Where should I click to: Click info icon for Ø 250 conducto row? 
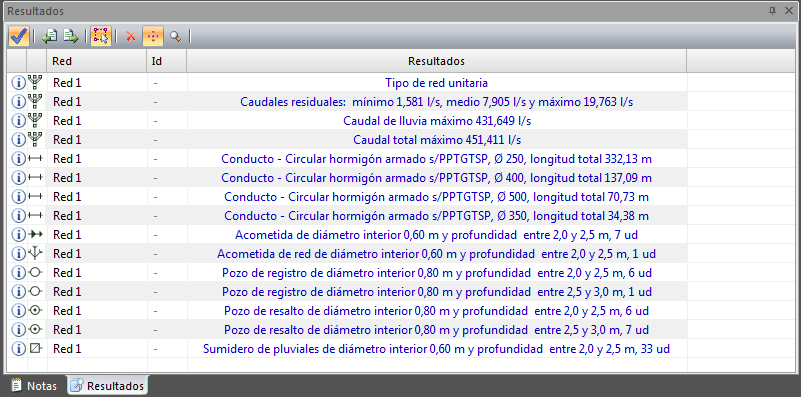(x=18, y=159)
